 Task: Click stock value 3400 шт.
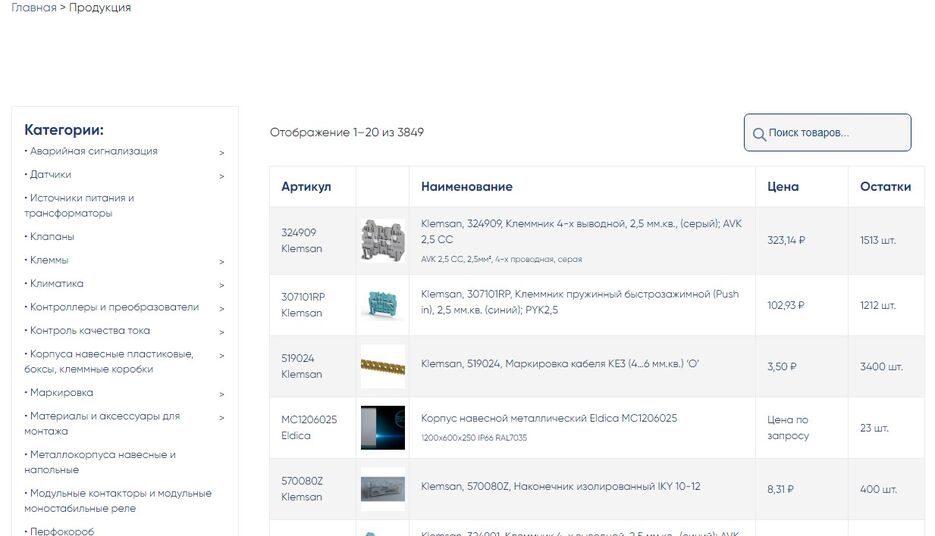881,367
